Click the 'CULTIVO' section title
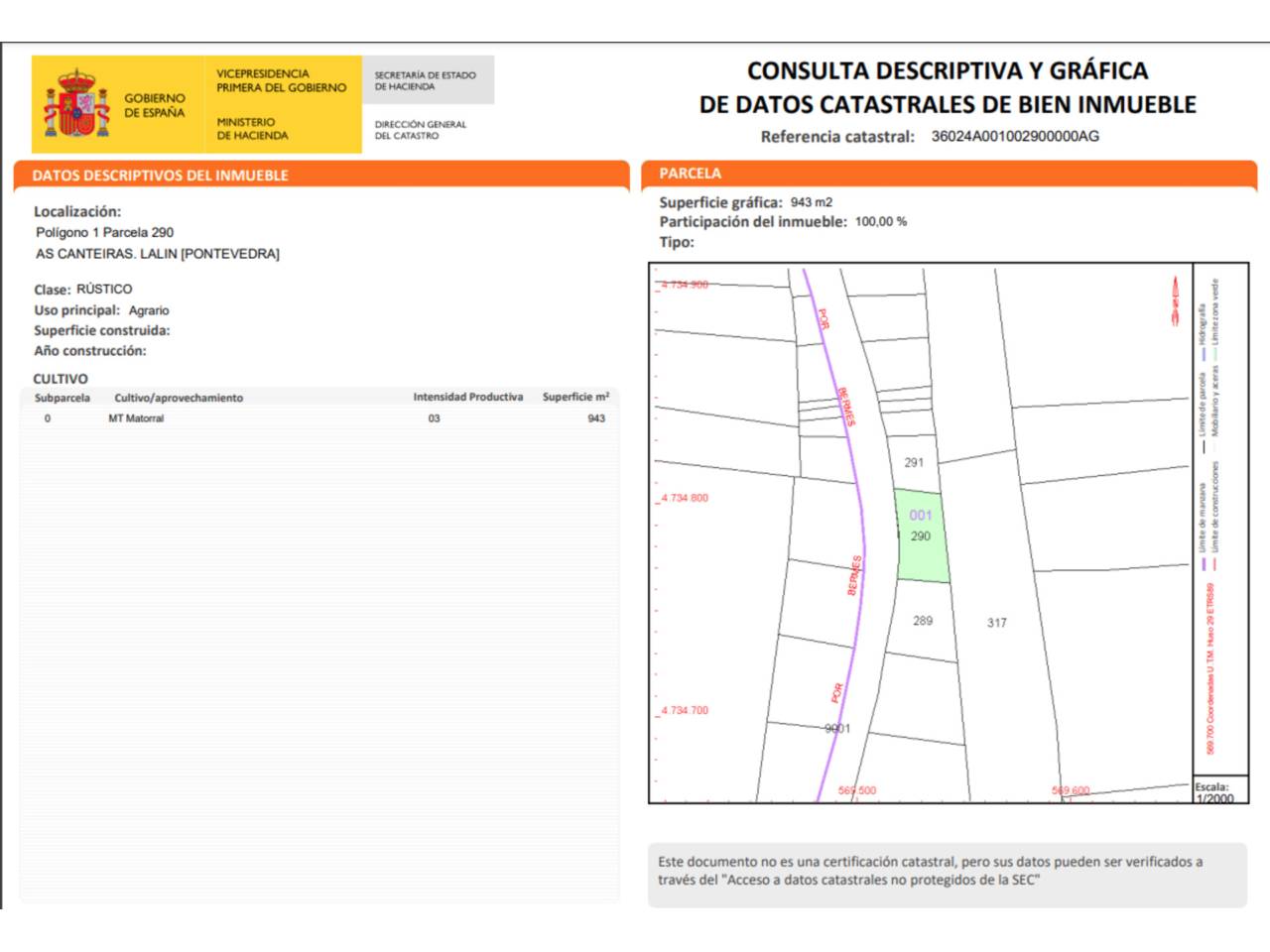 pos(61,379)
